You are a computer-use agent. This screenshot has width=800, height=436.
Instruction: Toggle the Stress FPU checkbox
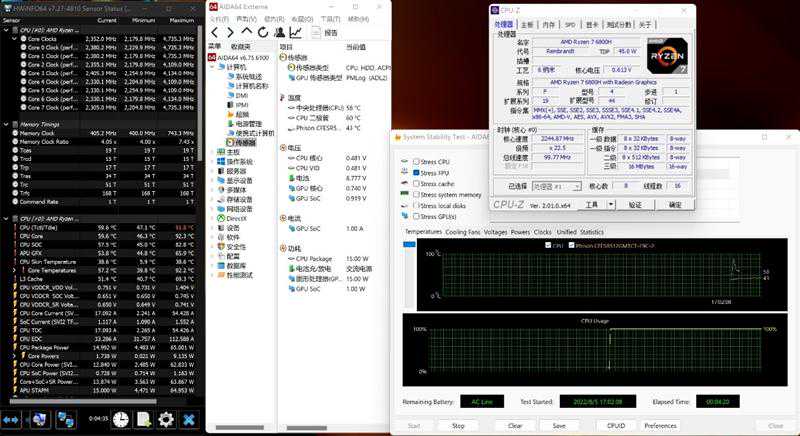pyautogui.click(x=416, y=172)
